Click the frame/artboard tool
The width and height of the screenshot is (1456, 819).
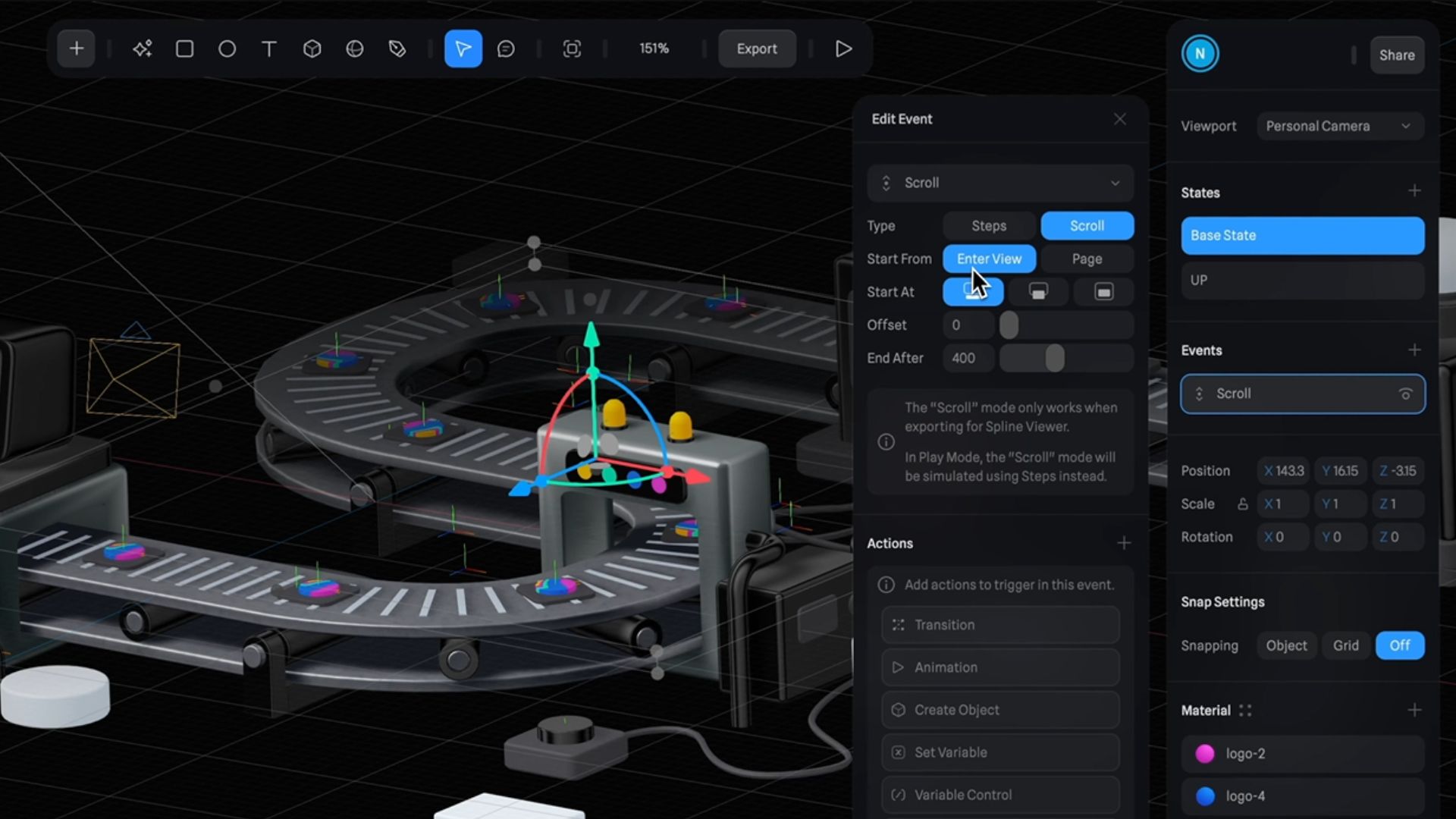571,48
